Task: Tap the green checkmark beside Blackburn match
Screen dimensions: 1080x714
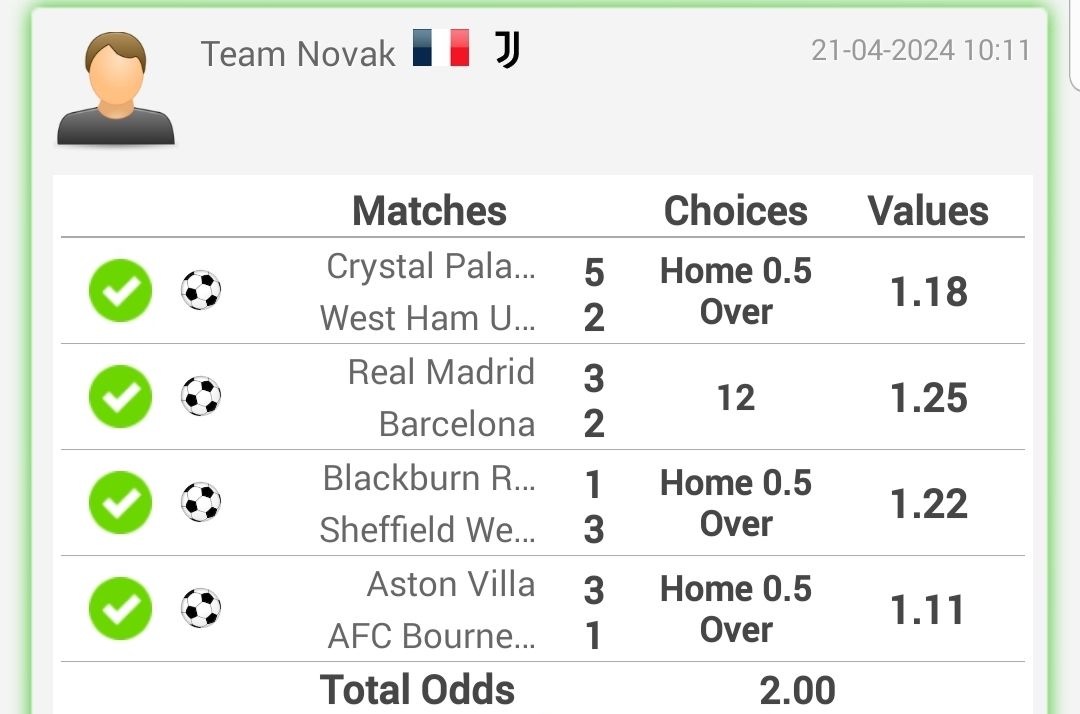Action: tap(121, 503)
